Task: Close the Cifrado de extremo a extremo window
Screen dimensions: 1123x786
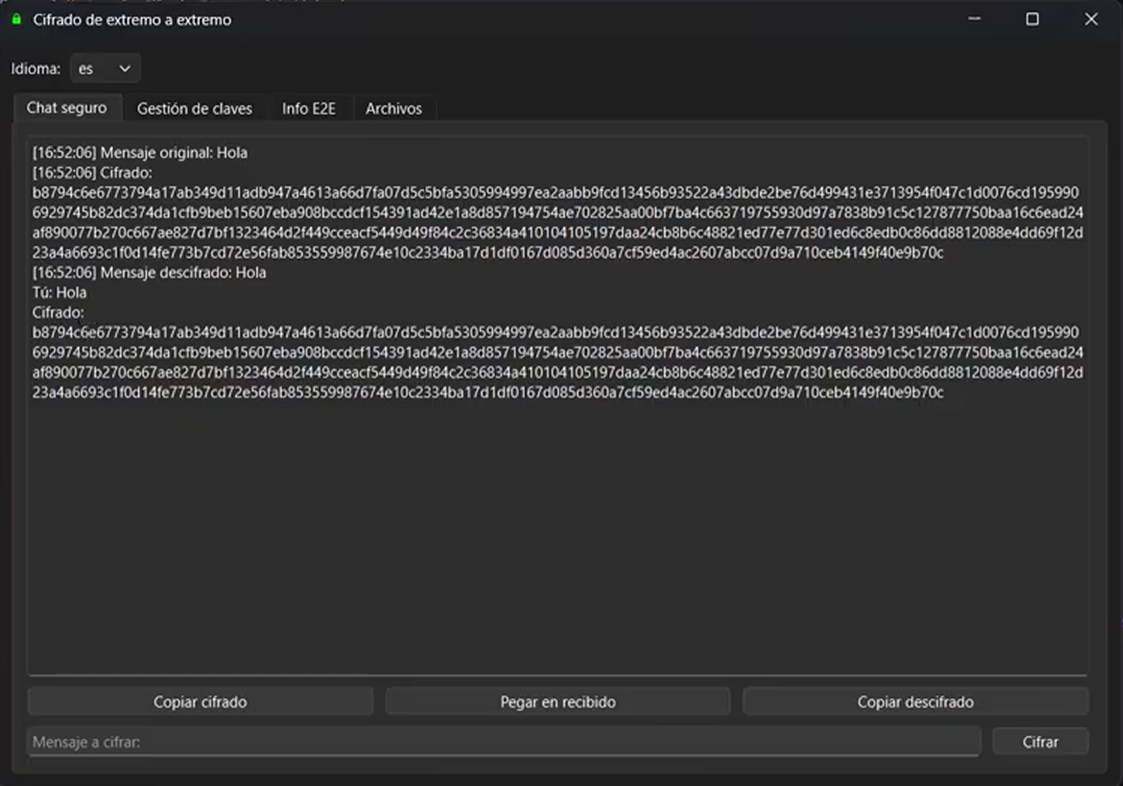Action: coord(1091,19)
